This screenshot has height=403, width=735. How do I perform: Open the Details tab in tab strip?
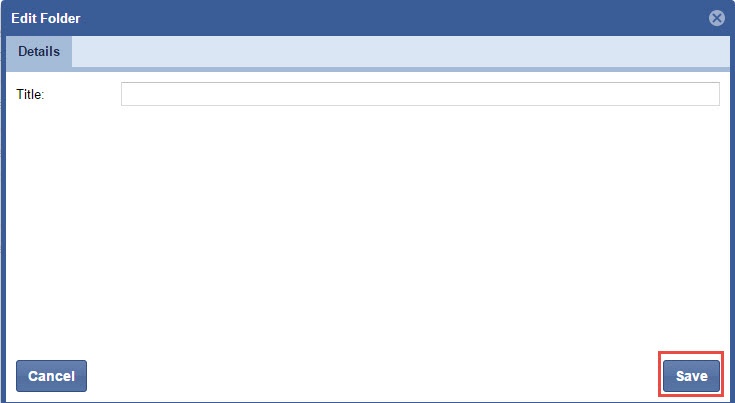[x=39, y=52]
